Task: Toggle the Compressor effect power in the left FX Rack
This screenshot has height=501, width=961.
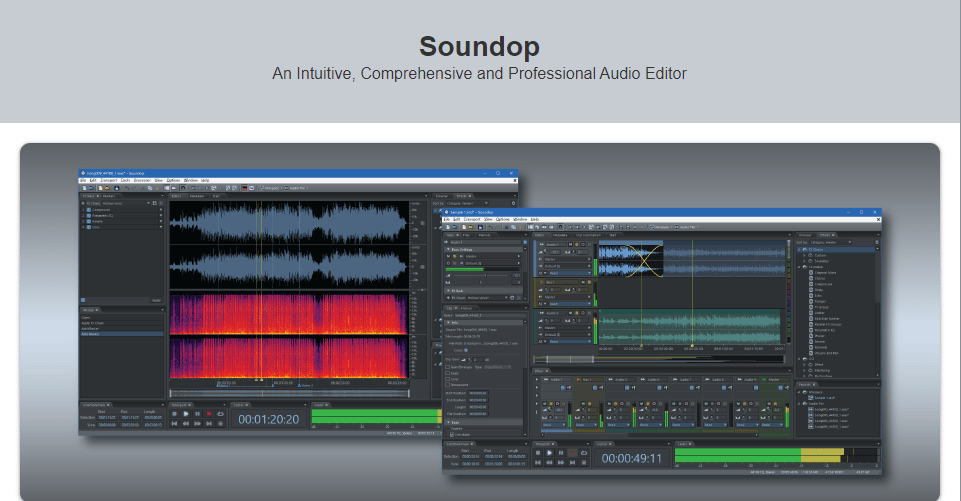Action: (x=89, y=210)
